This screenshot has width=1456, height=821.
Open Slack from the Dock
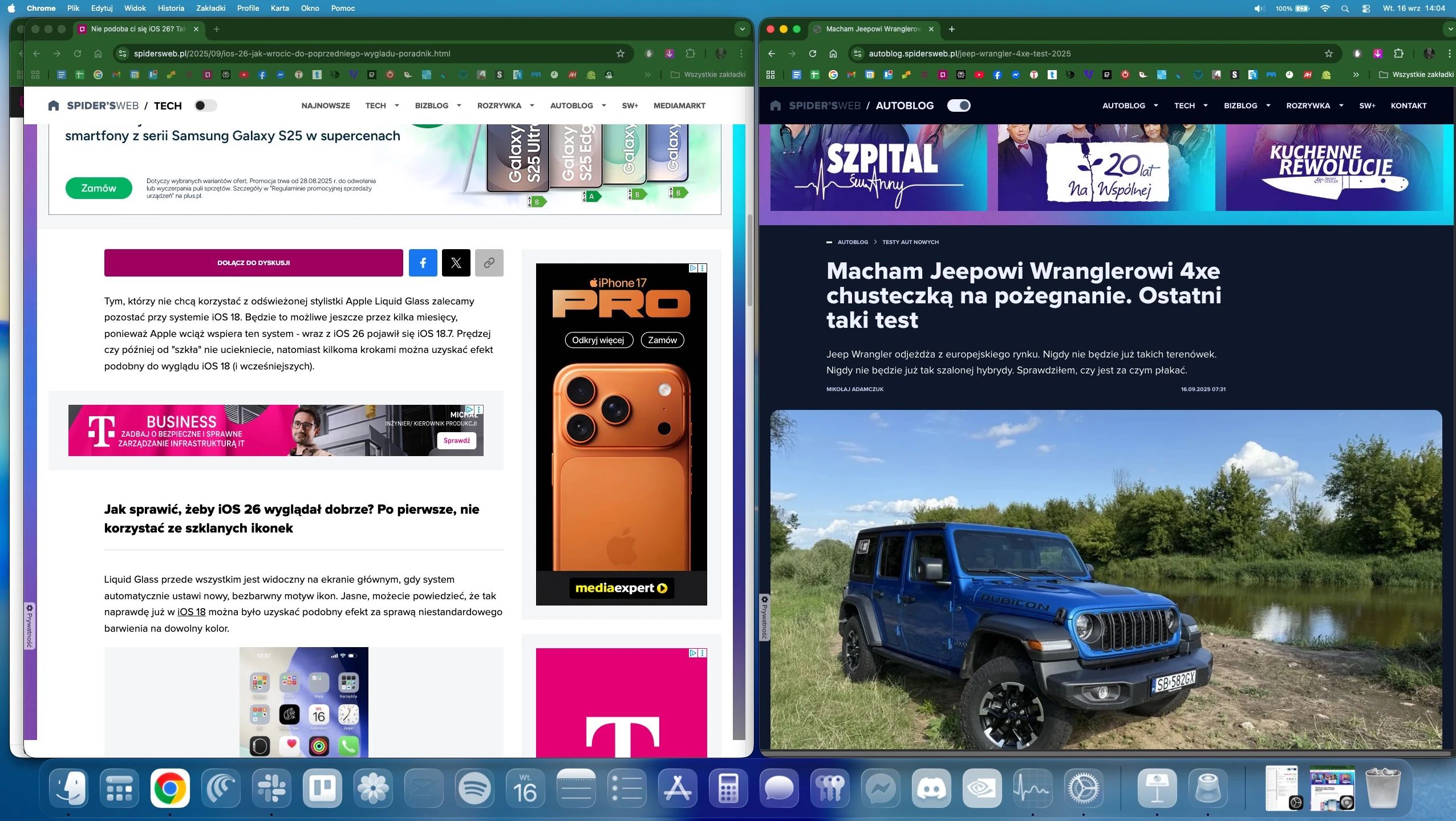click(x=271, y=789)
